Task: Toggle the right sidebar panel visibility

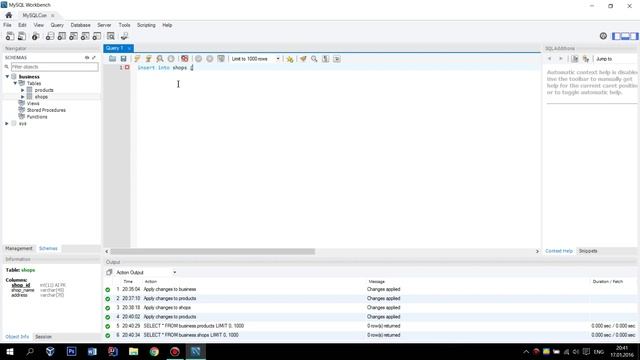Action: tap(634, 36)
